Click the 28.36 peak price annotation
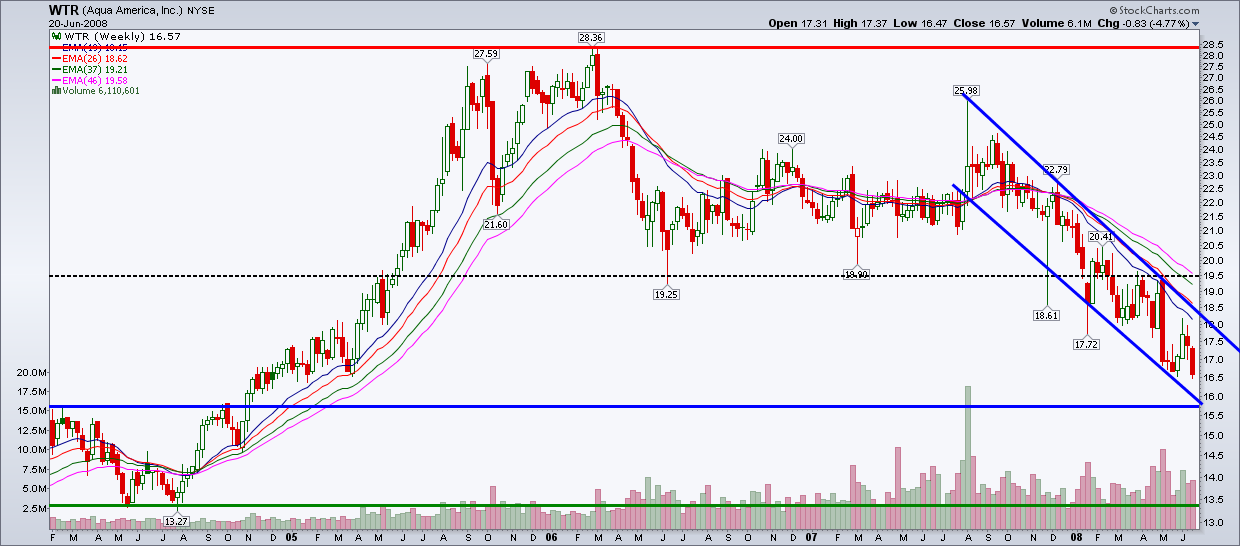The image size is (1240, 546). [x=591, y=38]
